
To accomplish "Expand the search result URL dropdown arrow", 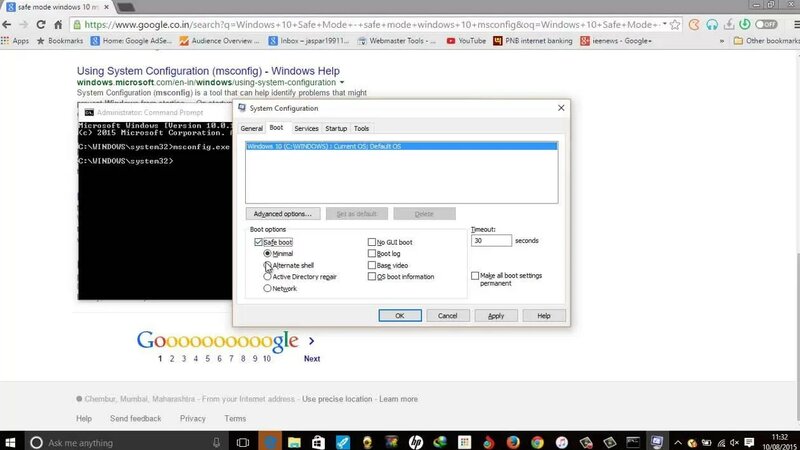I will (x=342, y=83).
